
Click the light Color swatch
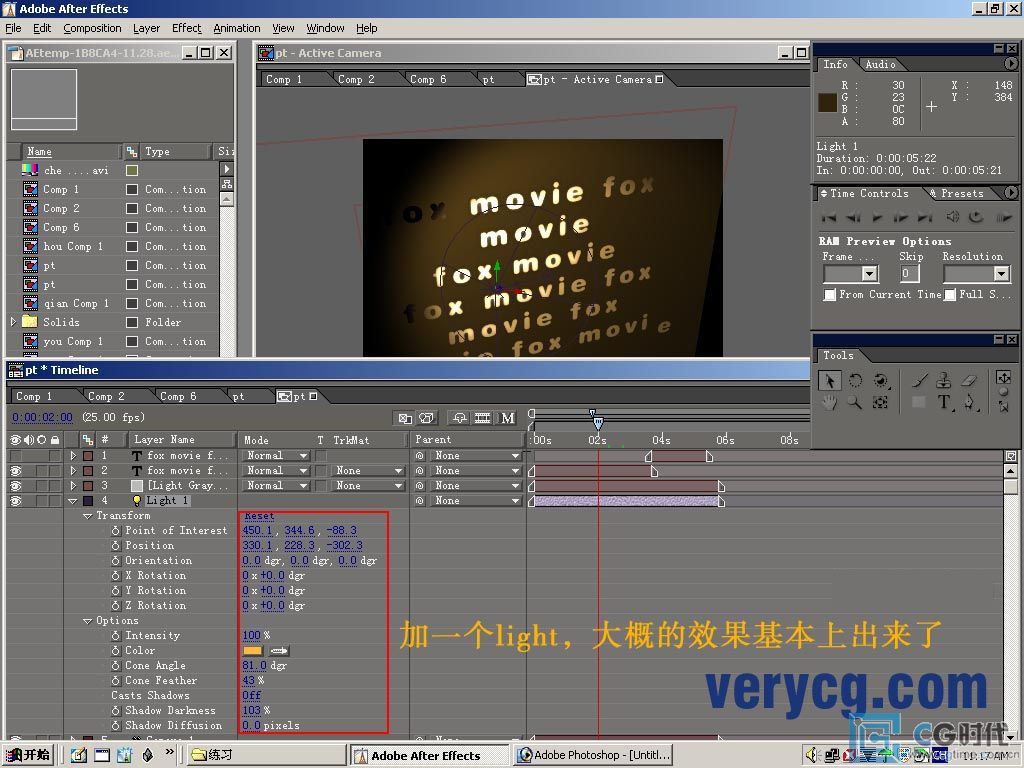click(x=253, y=650)
